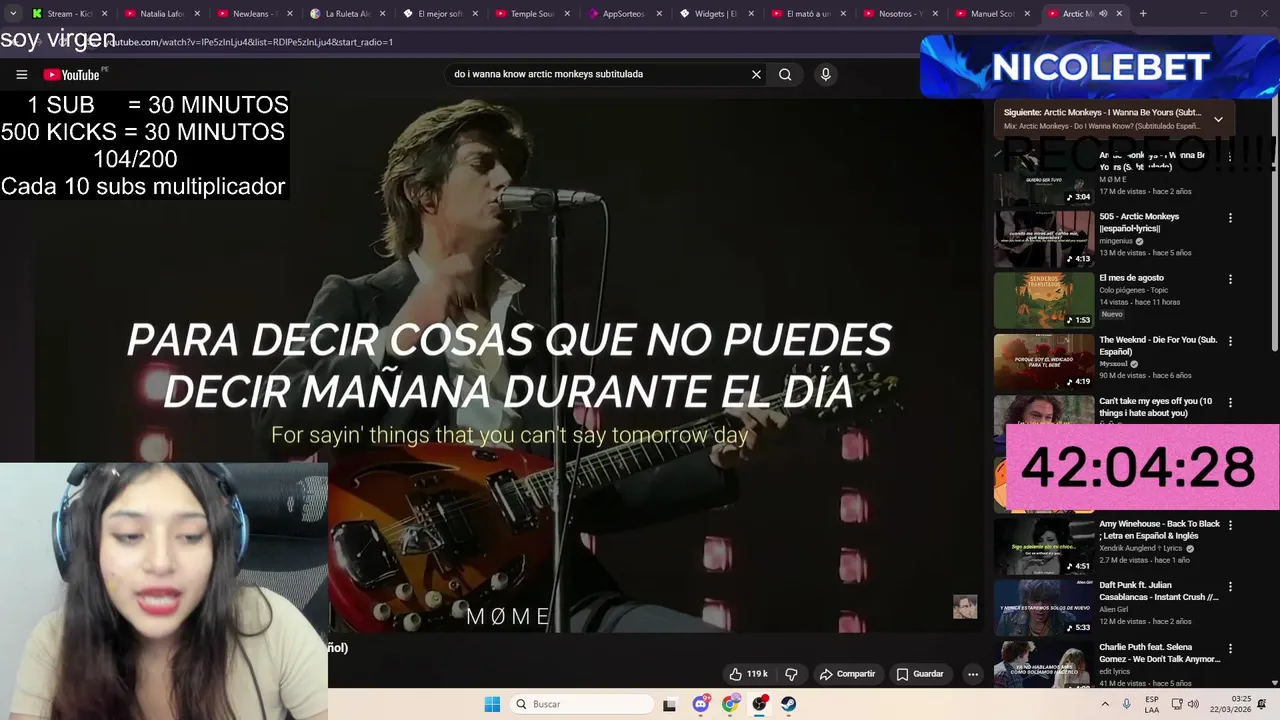Open options for El mes de agosto
Image resolution: width=1280 pixels, height=720 pixels.
[1230, 279]
